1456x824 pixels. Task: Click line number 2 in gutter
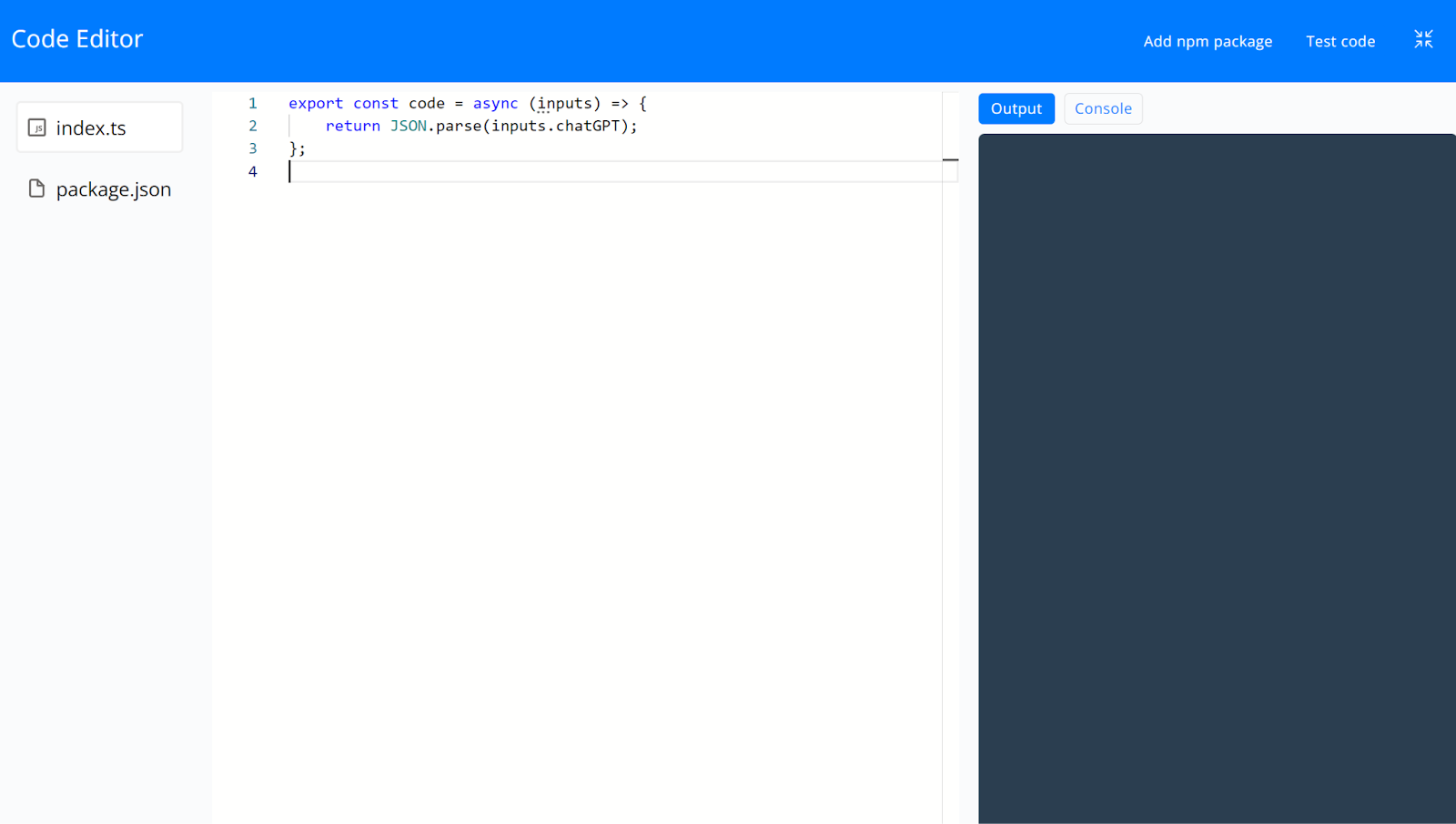point(253,126)
